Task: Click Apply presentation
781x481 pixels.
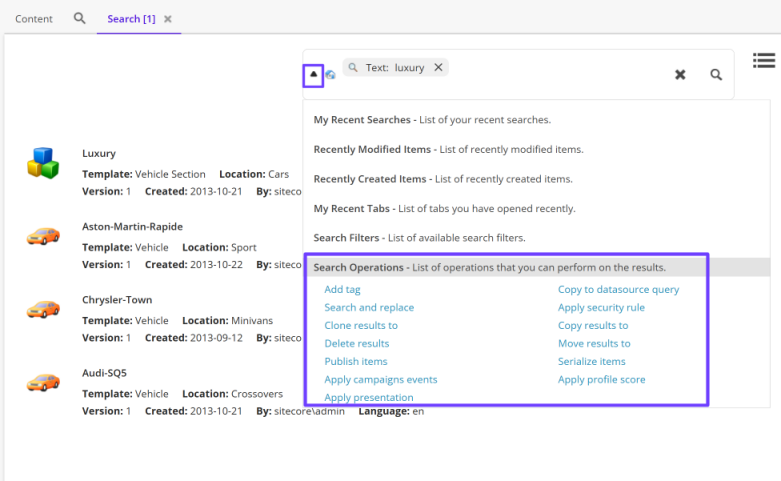Action: [369, 397]
